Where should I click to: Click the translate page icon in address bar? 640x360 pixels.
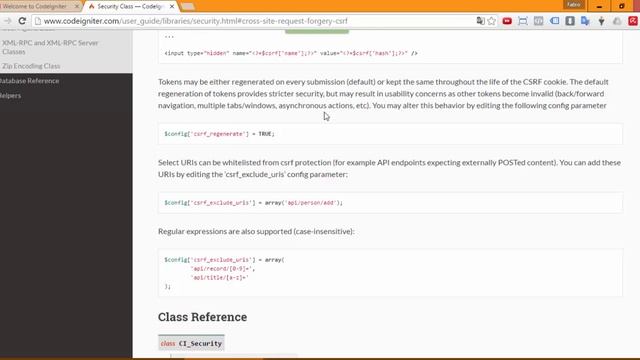coord(480,21)
